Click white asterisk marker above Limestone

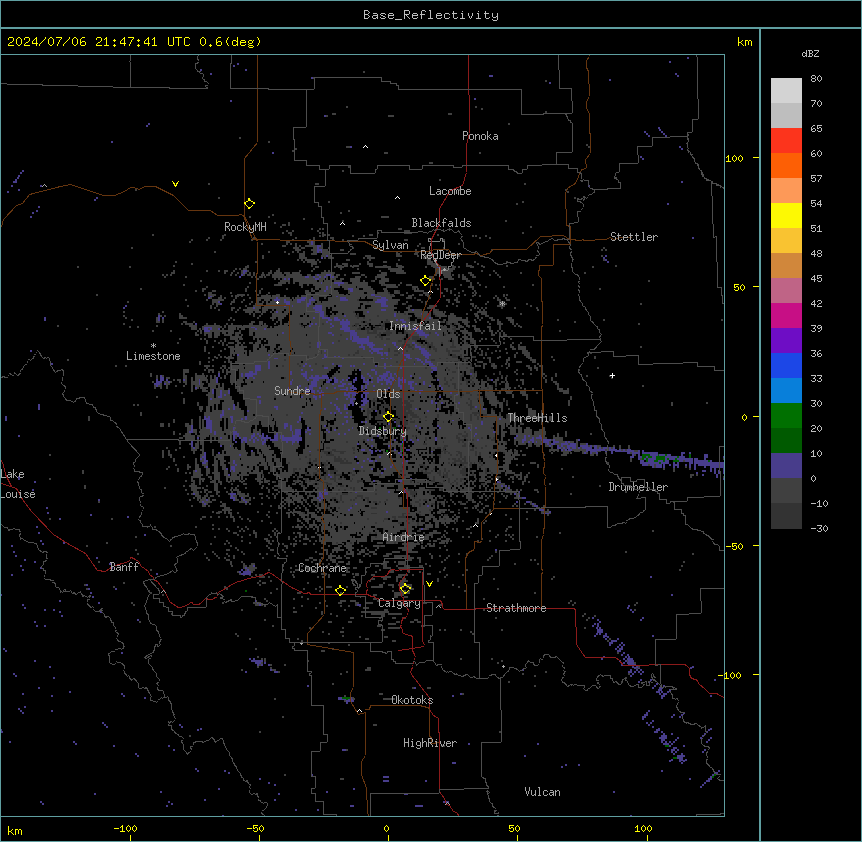tap(153, 346)
